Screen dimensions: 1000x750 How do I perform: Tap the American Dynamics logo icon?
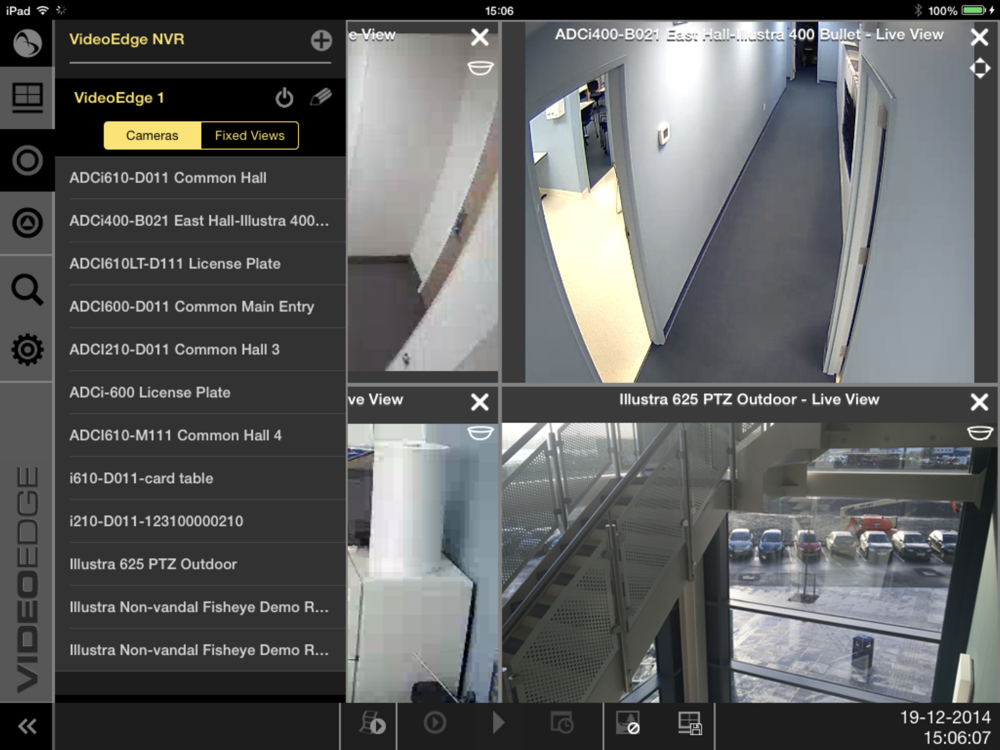pyautogui.click(x=27, y=43)
